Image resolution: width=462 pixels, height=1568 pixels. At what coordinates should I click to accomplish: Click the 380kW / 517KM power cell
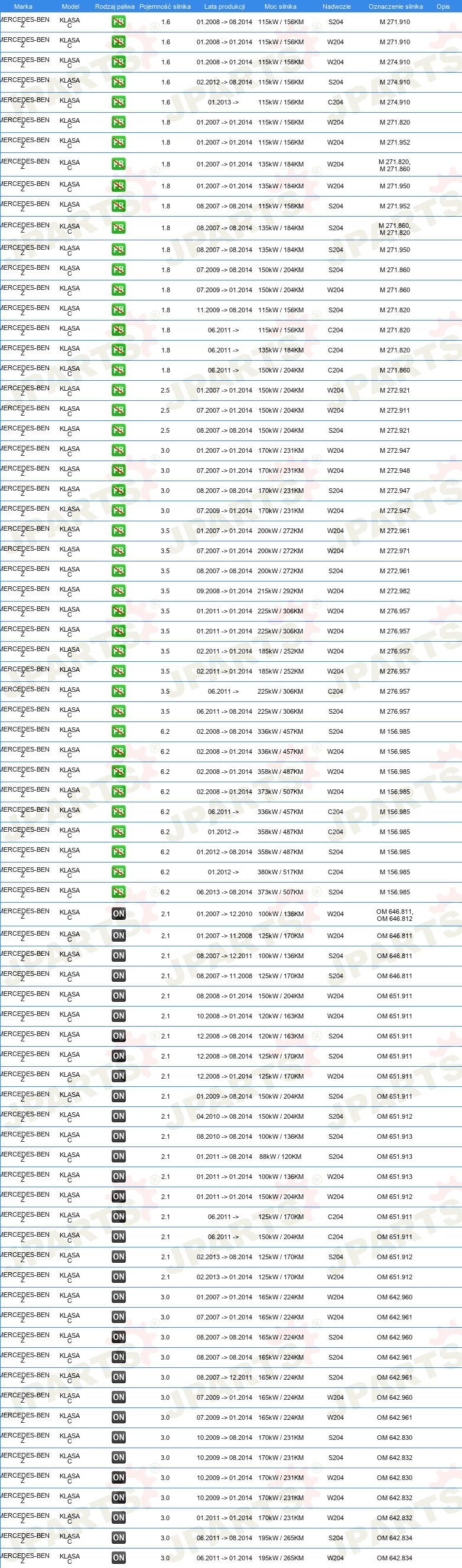[x=281, y=873]
